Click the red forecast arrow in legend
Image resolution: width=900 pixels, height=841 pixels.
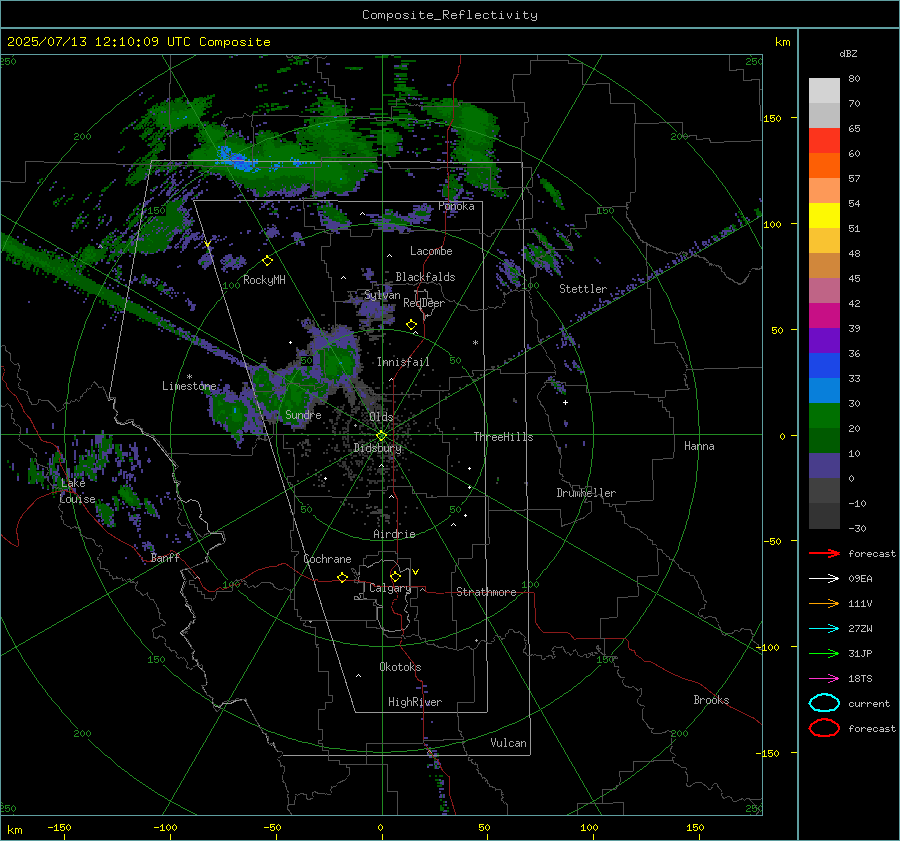point(824,553)
